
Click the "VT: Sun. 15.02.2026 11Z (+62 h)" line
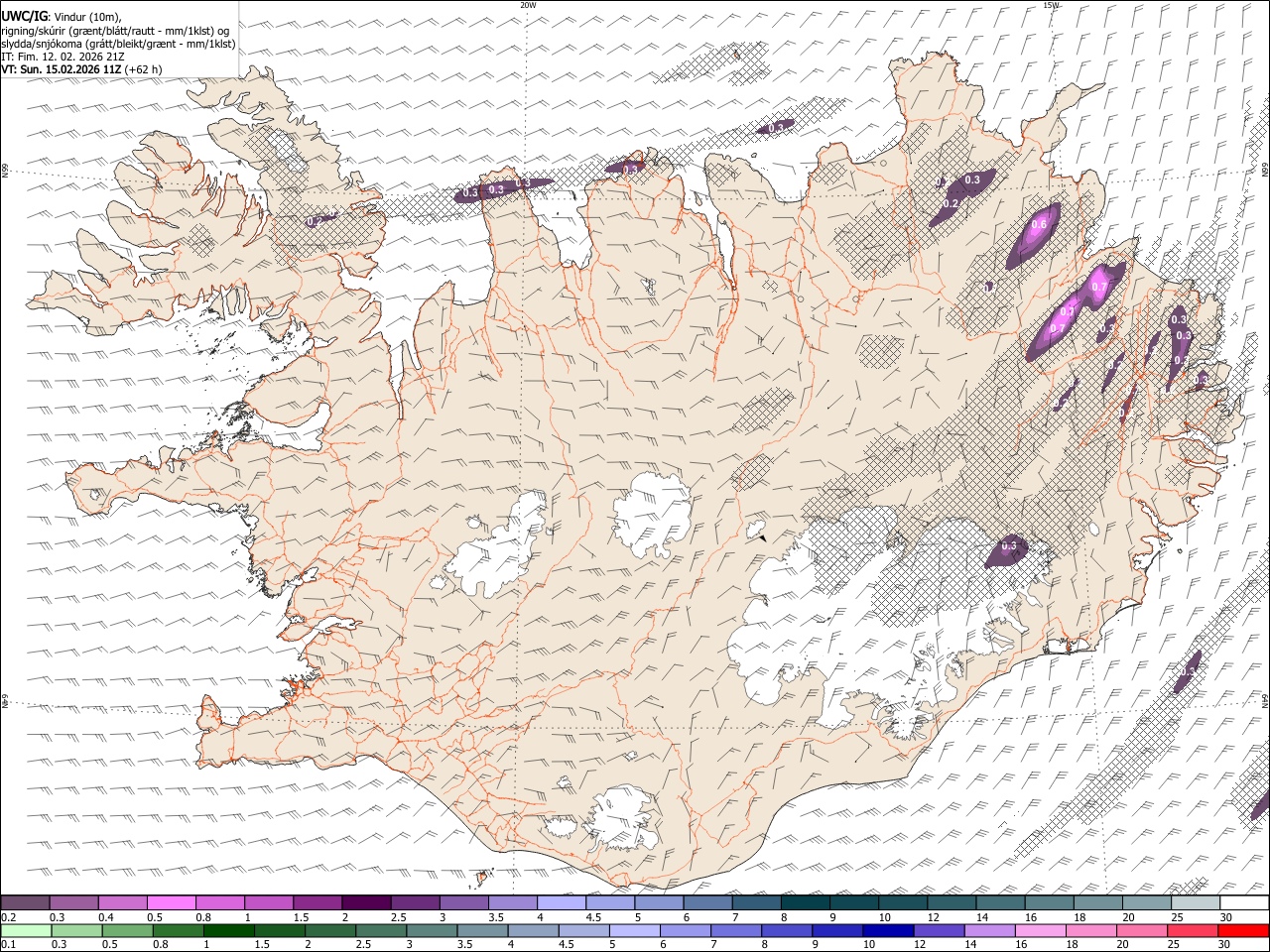(81, 69)
